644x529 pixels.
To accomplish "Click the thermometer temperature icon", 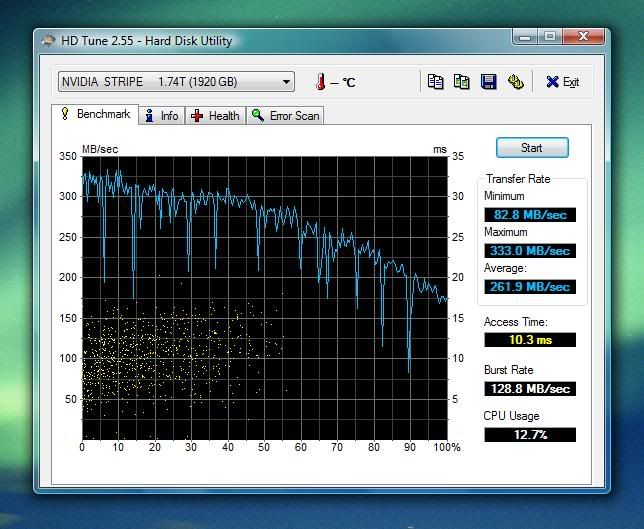I will tap(320, 82).
